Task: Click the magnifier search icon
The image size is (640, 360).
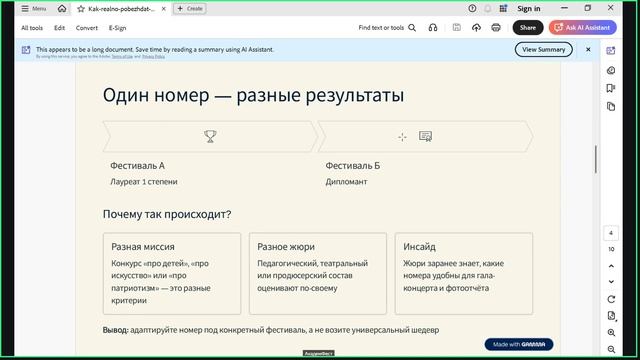Action: coord(412,28)
